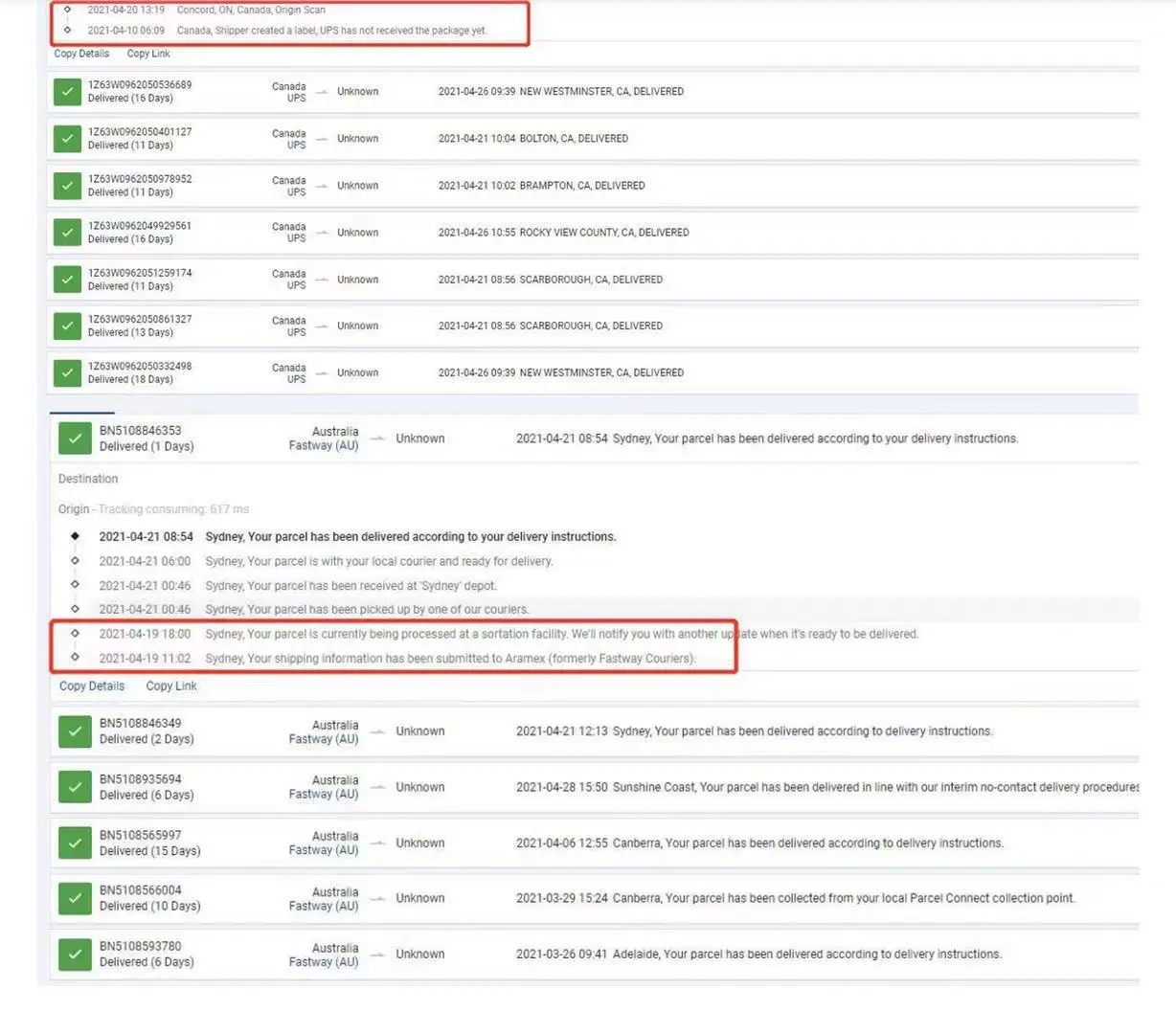Click Copy Link below the Sydney tracking events
The height and width of the screenshot is (1034, 1176).
pyautogui.click(x=171, y=686)
